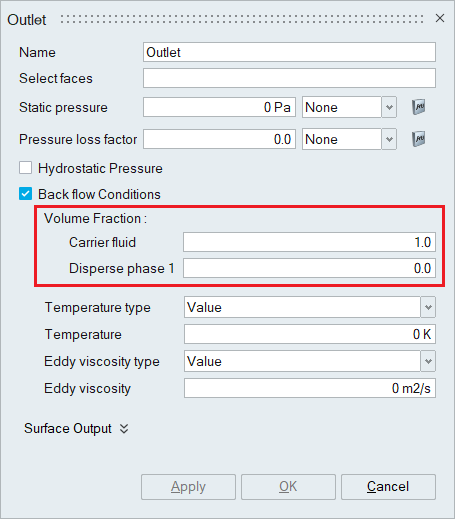
Task: Open Static pressure None dropdown
Action: click(349, 107)
